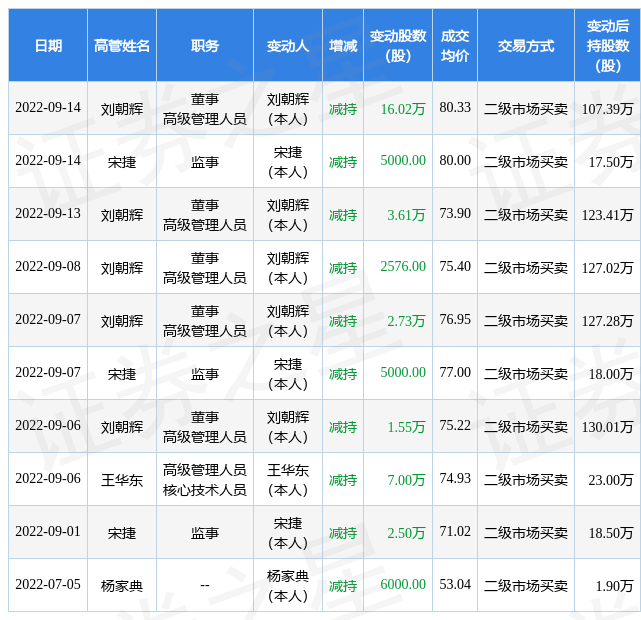
Task: Click 王华东 (本人) in 变动人 column
Action: pyautogui.click(x=288, y=480)
